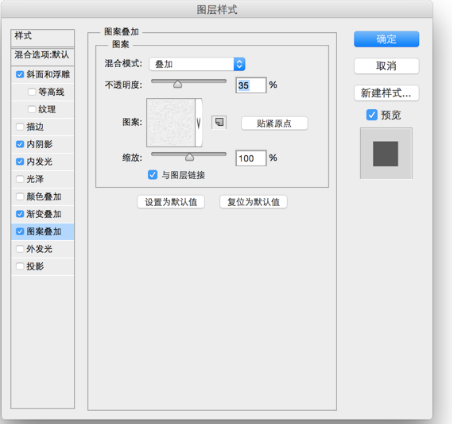
Task: Click the 设置为默认值 button
Action: pos(171,202)
